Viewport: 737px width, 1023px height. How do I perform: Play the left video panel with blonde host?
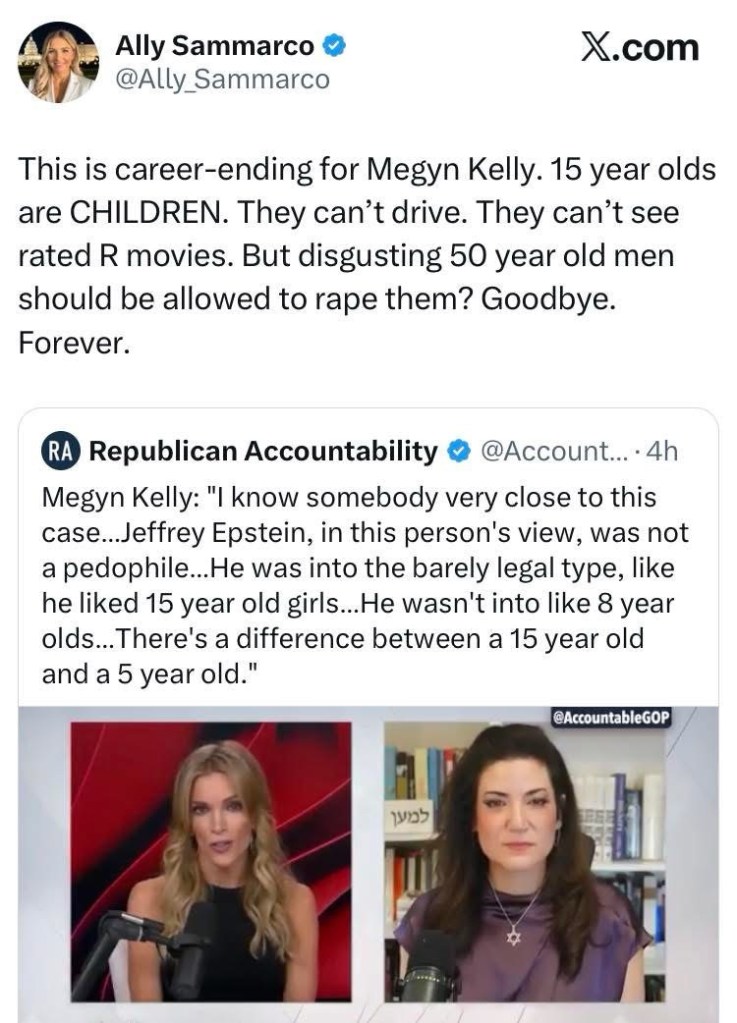click(210, 860)
